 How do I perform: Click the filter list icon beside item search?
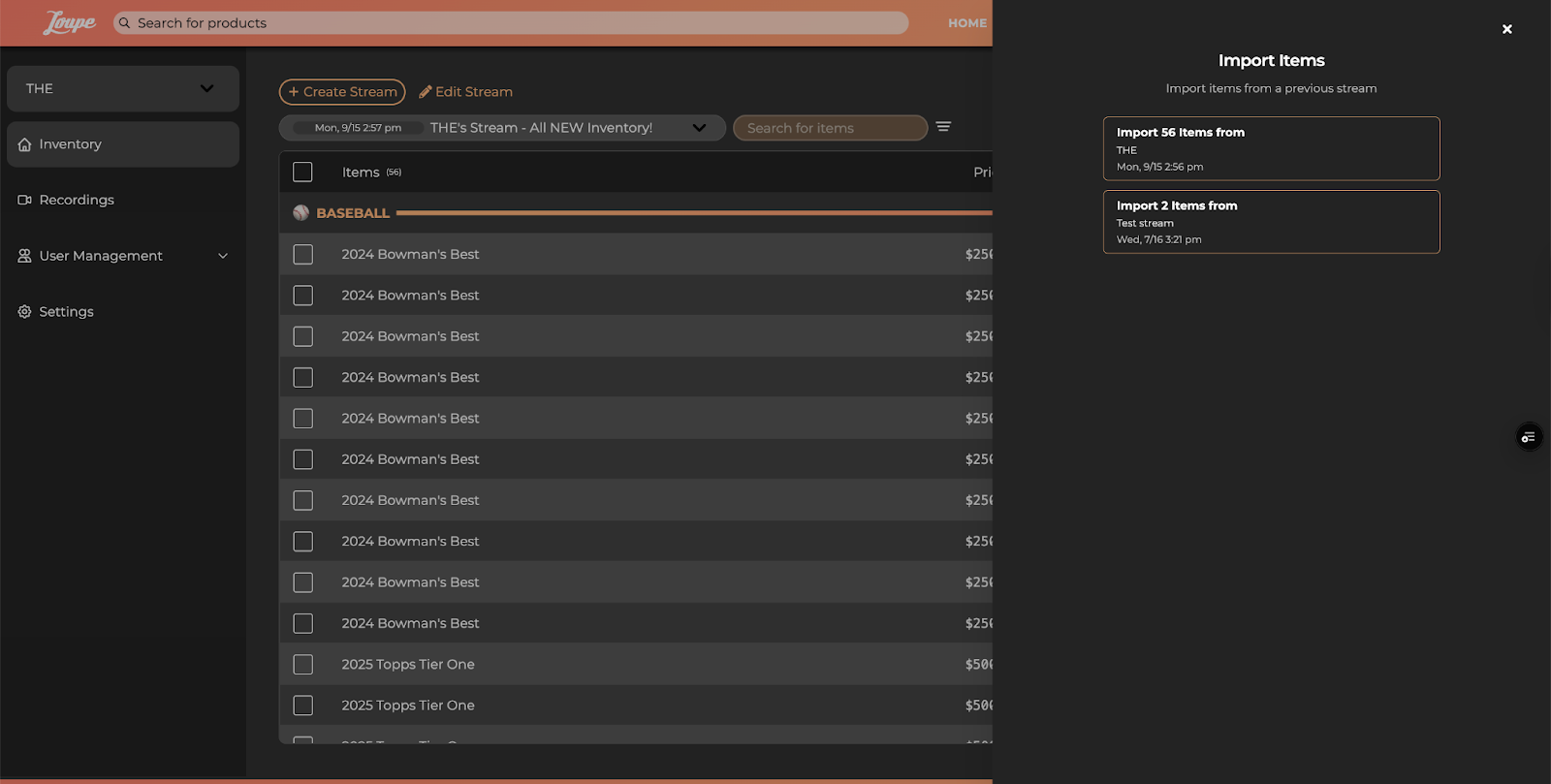pos(943,127)
